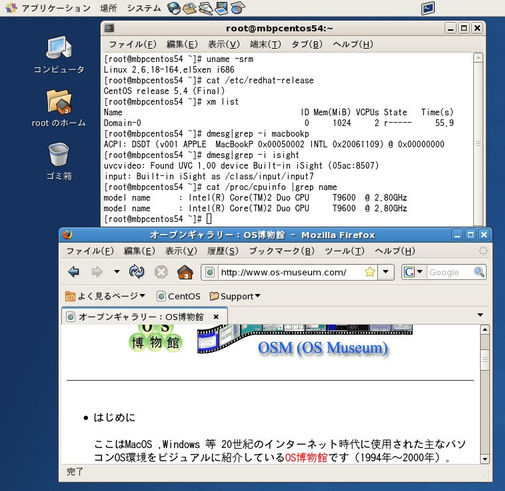
Task: Open the 場所 panel menu
Action: tap(109, 8)
